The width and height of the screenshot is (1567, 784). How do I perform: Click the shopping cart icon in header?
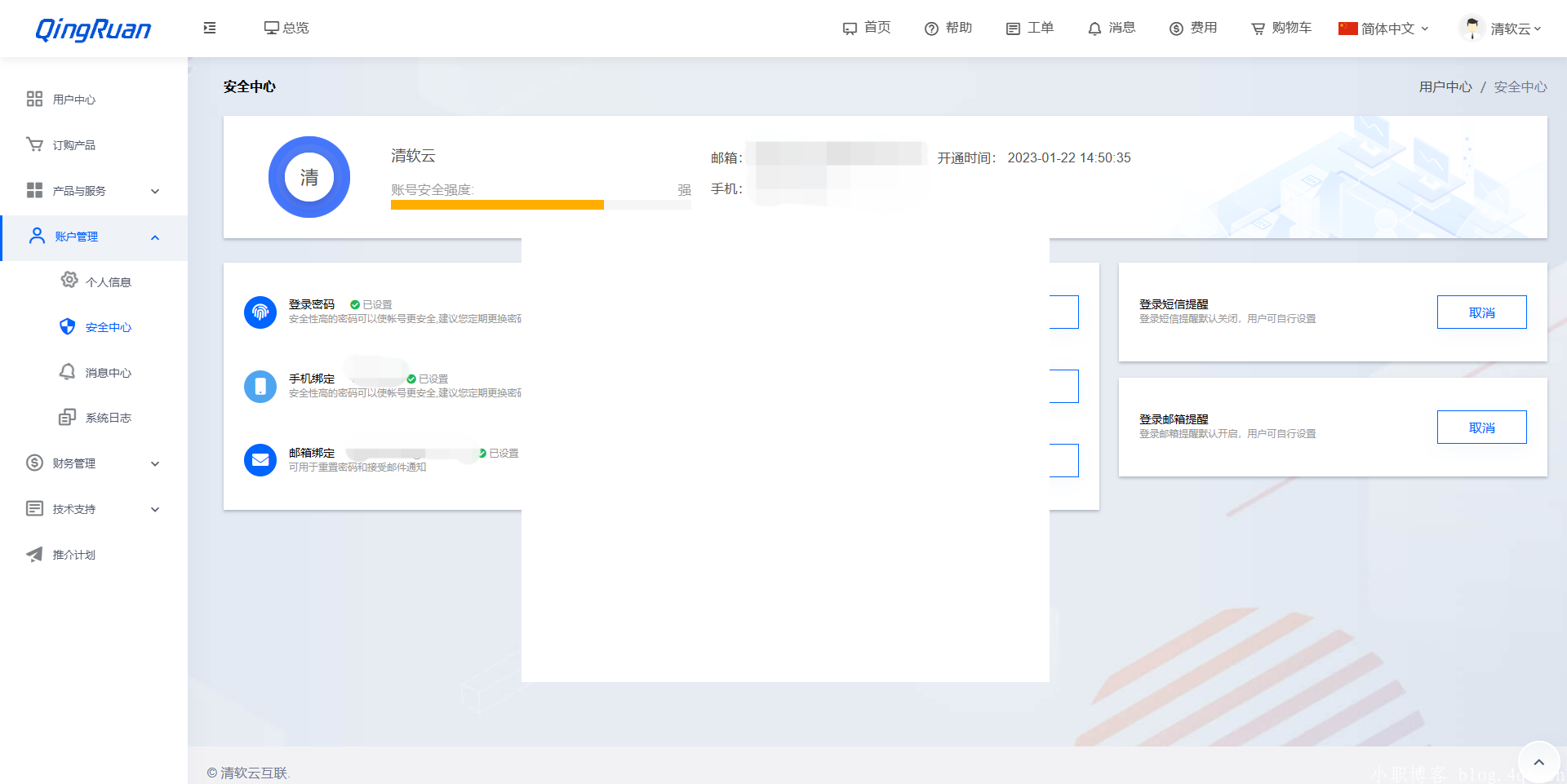tap(1258, 29)
